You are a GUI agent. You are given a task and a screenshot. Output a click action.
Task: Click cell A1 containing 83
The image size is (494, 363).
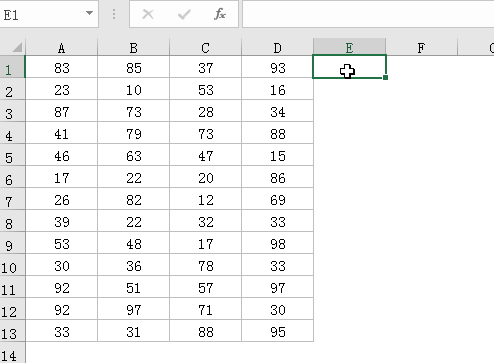(x=61, y=67)
